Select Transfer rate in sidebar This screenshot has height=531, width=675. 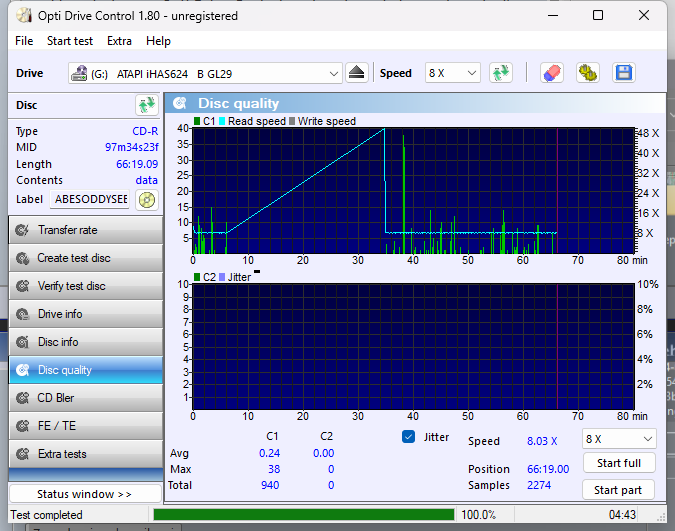tap(85, 230)
